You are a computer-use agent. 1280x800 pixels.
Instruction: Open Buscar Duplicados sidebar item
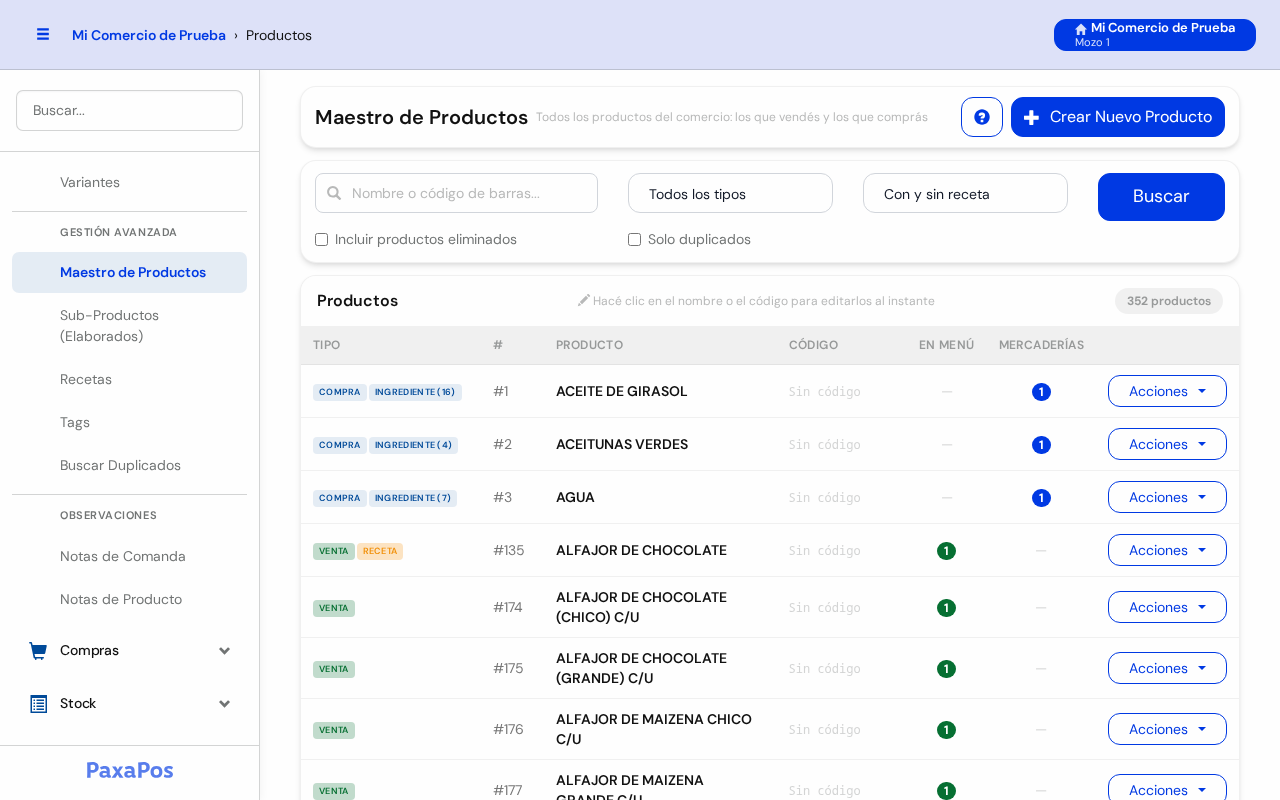[x=130, y=465]
